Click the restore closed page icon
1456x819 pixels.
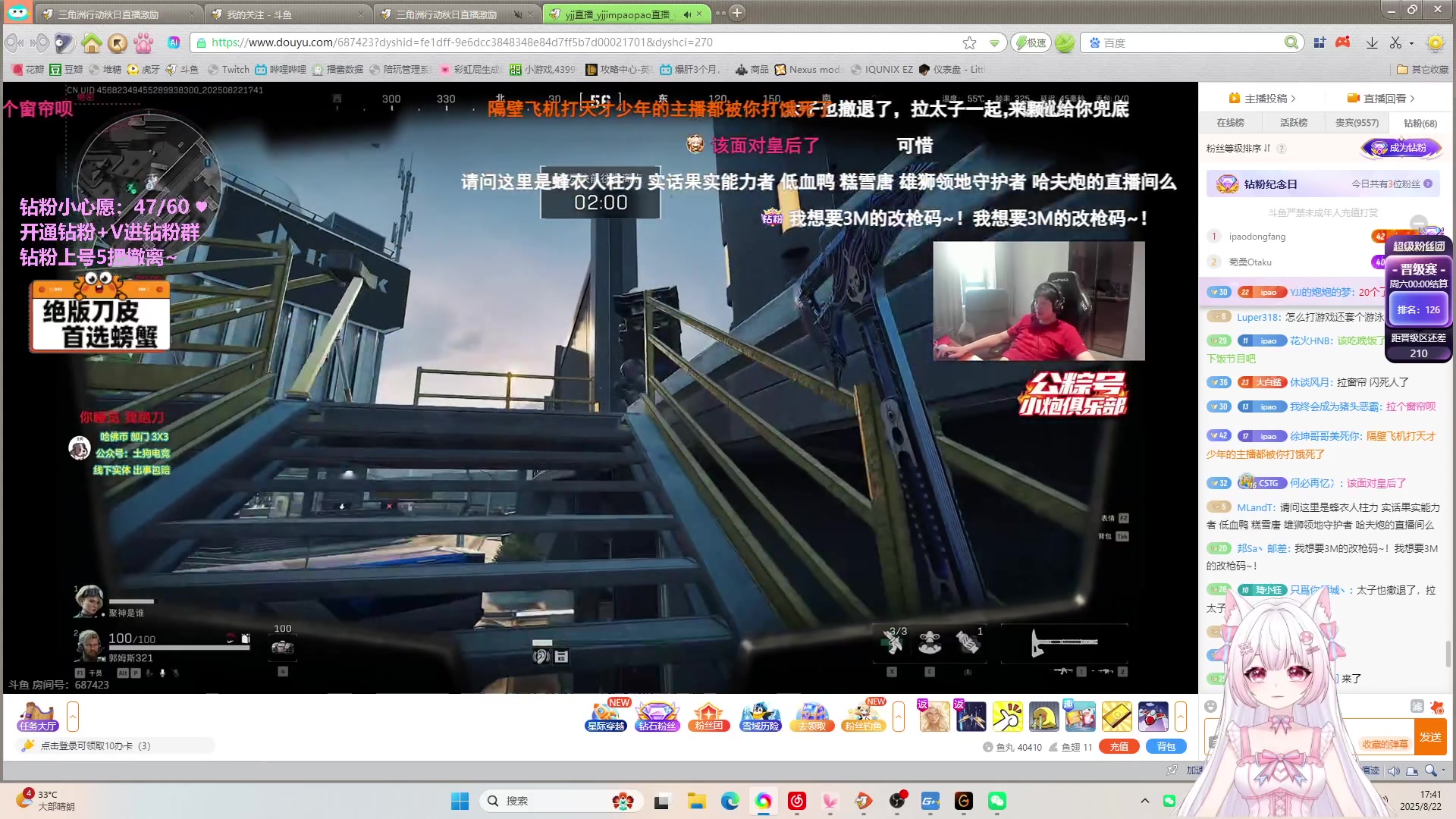(118, 42)
